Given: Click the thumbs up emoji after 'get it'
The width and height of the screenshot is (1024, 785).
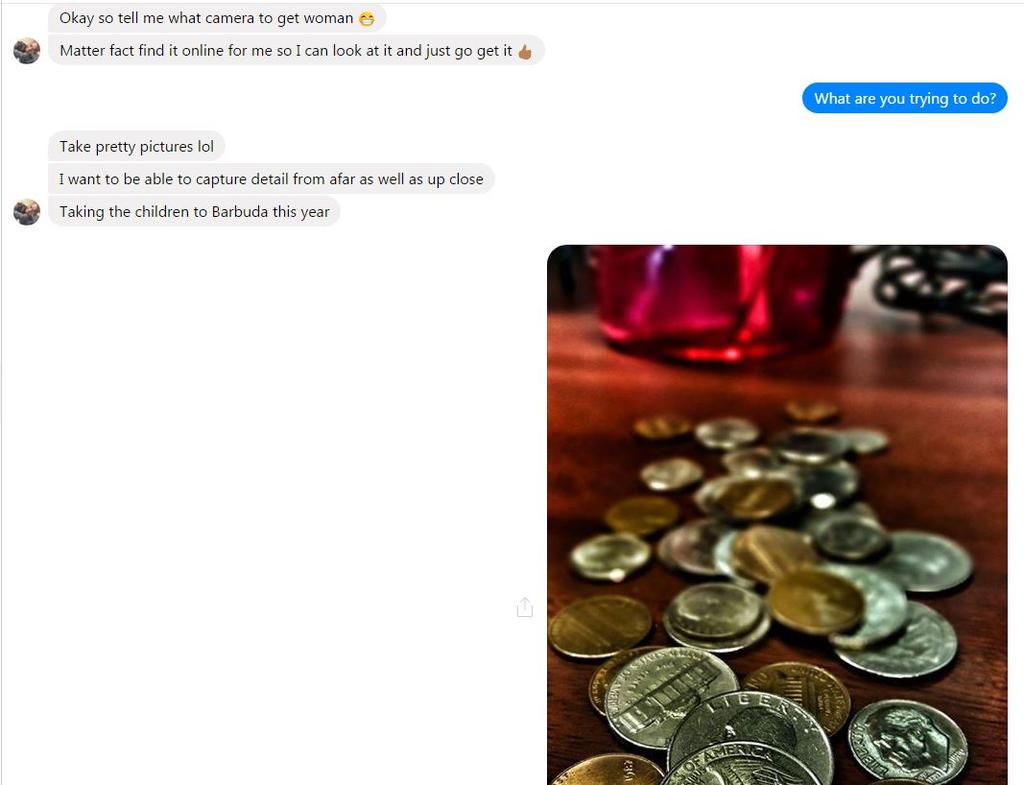Looking at the screenshot, I should (x=525, y=52).
